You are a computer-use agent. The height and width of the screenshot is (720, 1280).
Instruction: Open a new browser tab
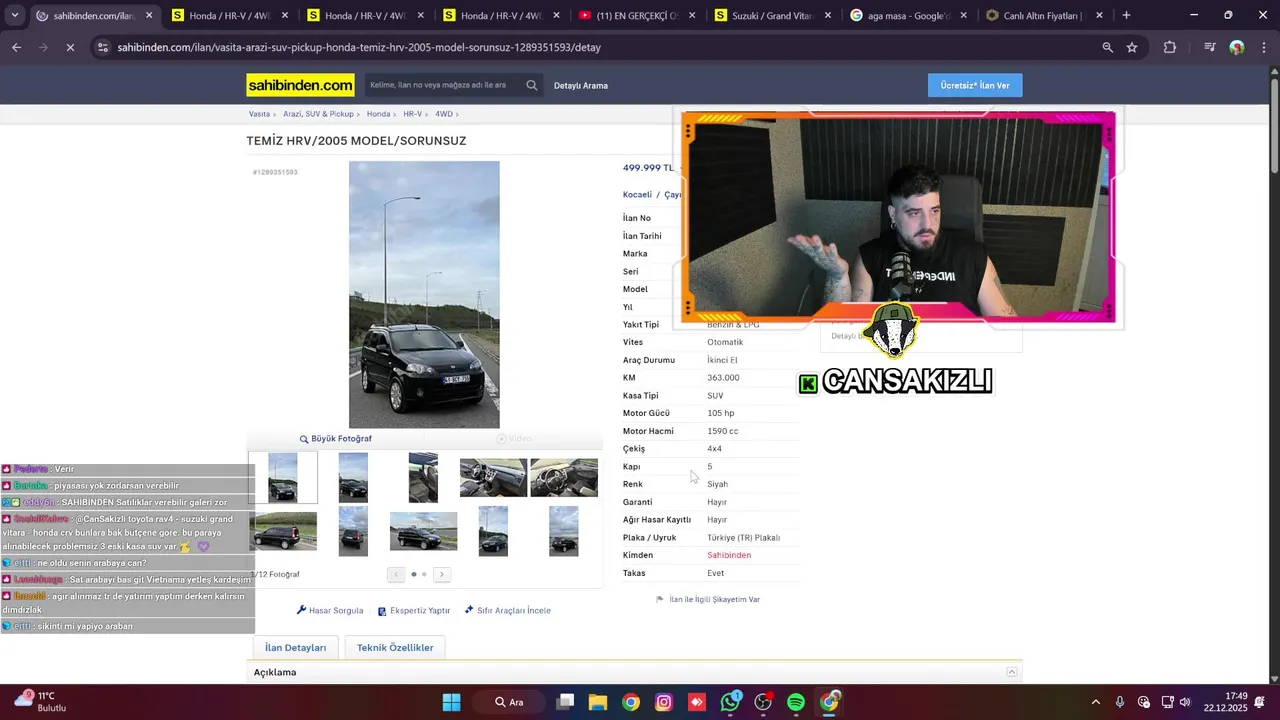pos(1126,15)
